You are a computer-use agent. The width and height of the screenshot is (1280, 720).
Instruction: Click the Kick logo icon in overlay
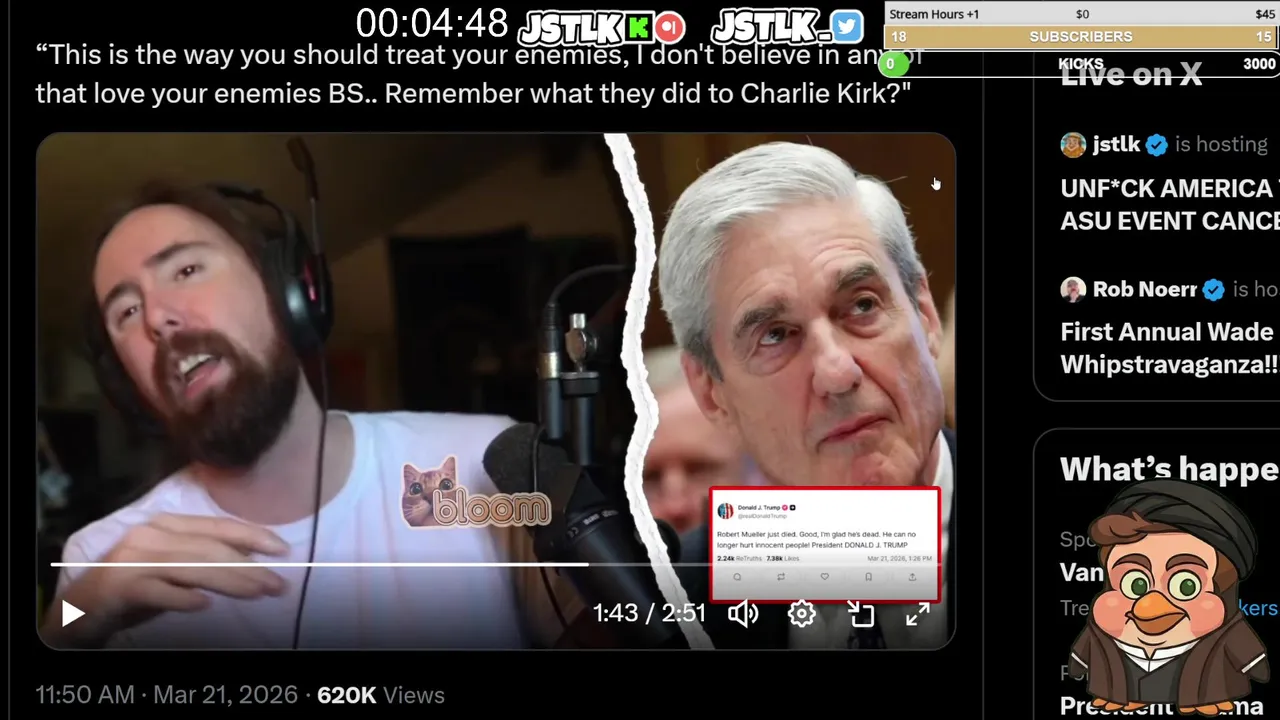638,27
